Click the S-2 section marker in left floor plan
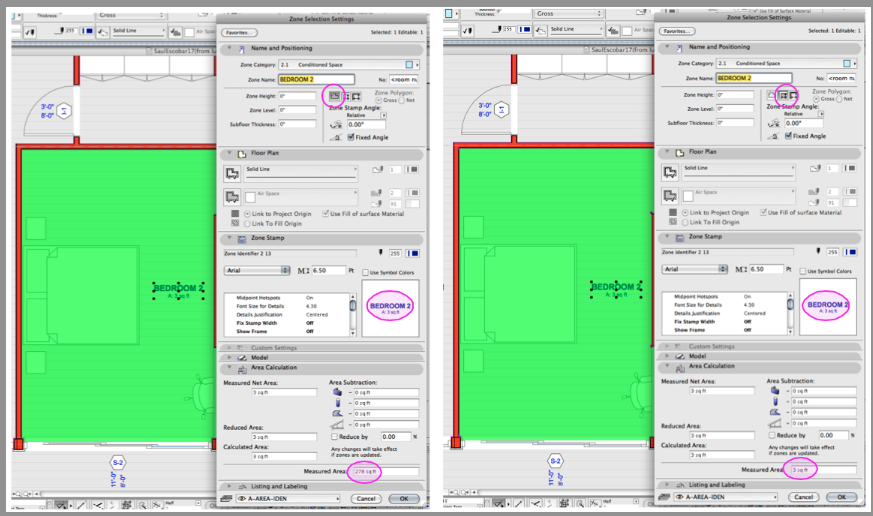 118,463
